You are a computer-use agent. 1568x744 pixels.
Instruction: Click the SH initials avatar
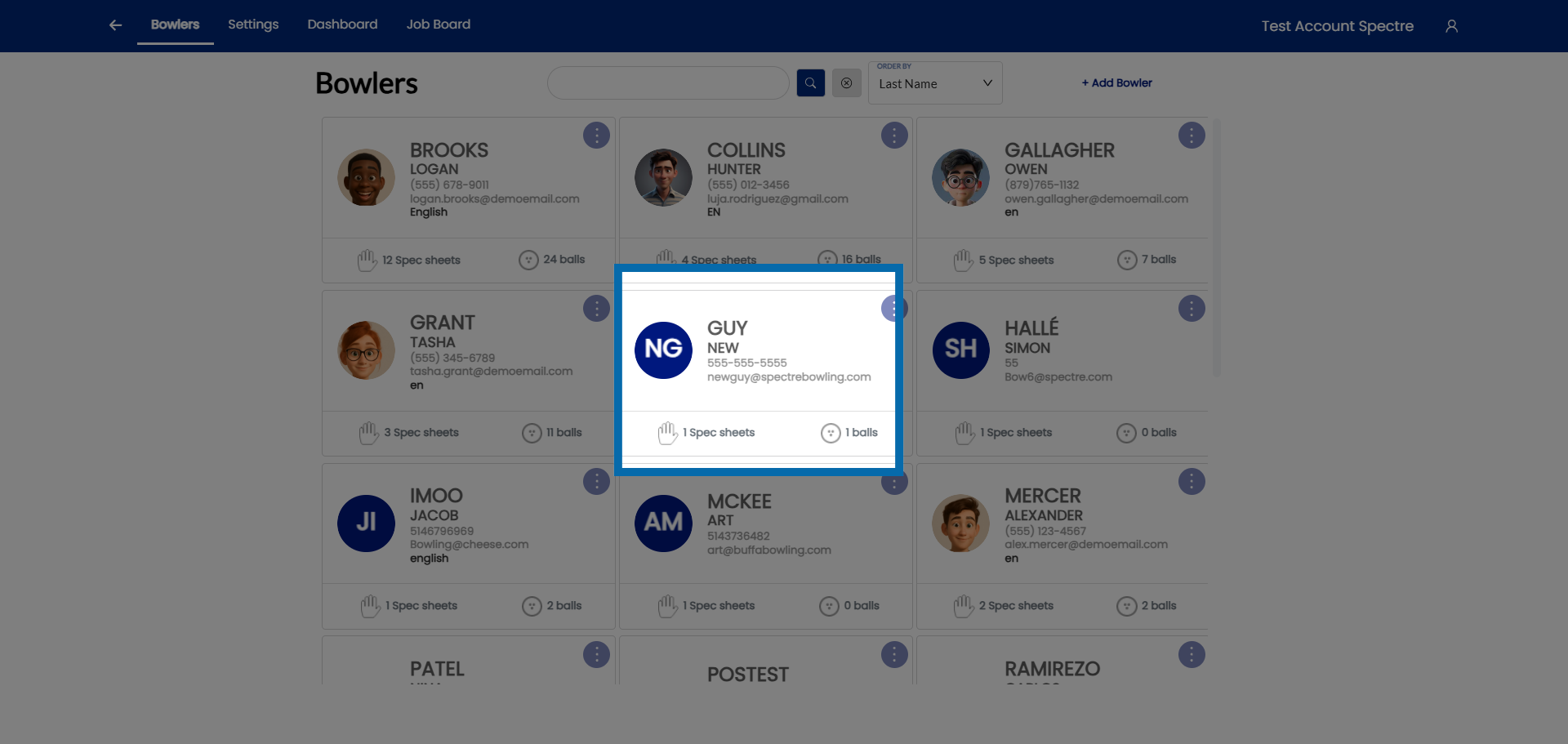[x=960, y=350]
